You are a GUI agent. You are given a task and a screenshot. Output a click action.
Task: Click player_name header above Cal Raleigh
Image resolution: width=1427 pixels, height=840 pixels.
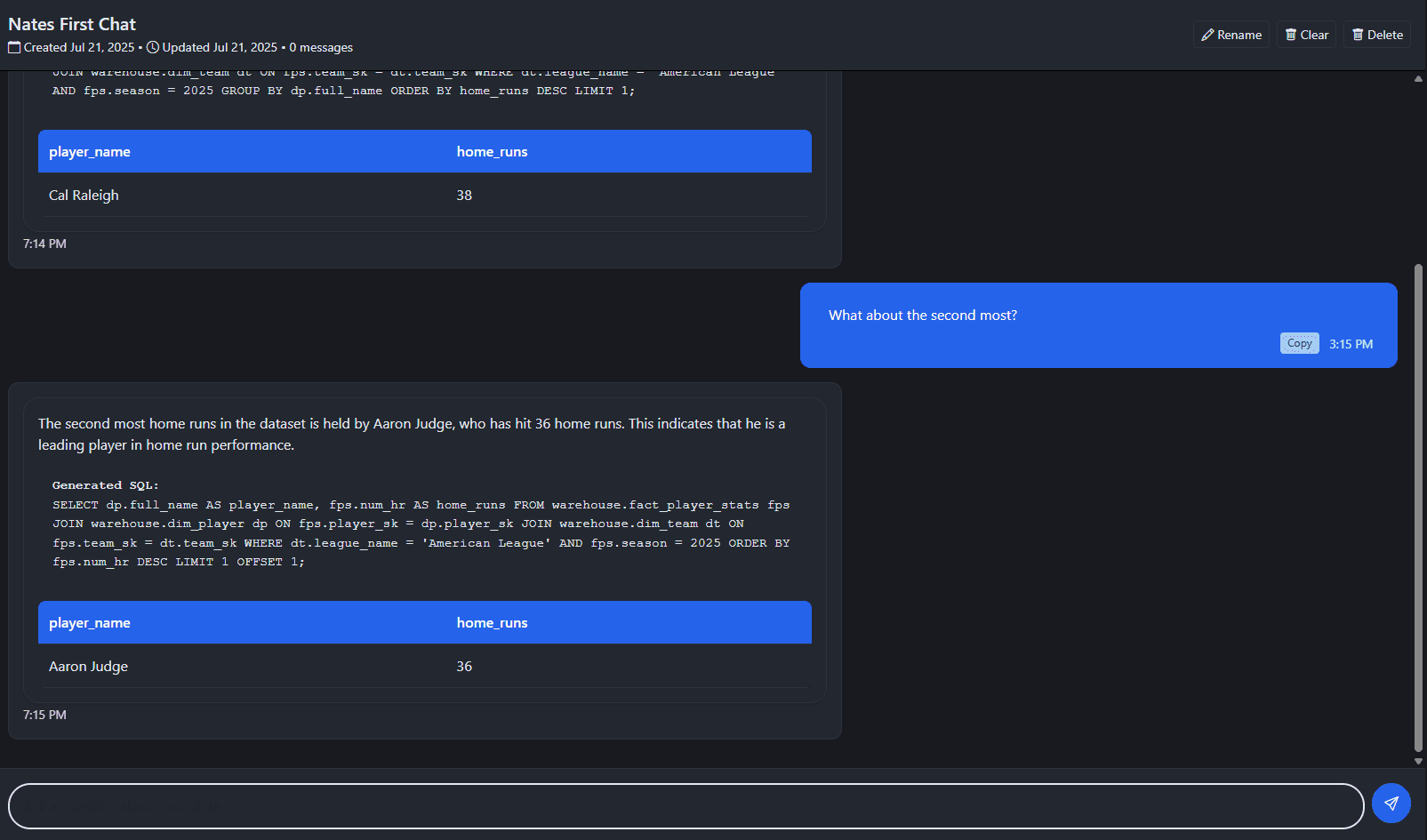(90, 152)
